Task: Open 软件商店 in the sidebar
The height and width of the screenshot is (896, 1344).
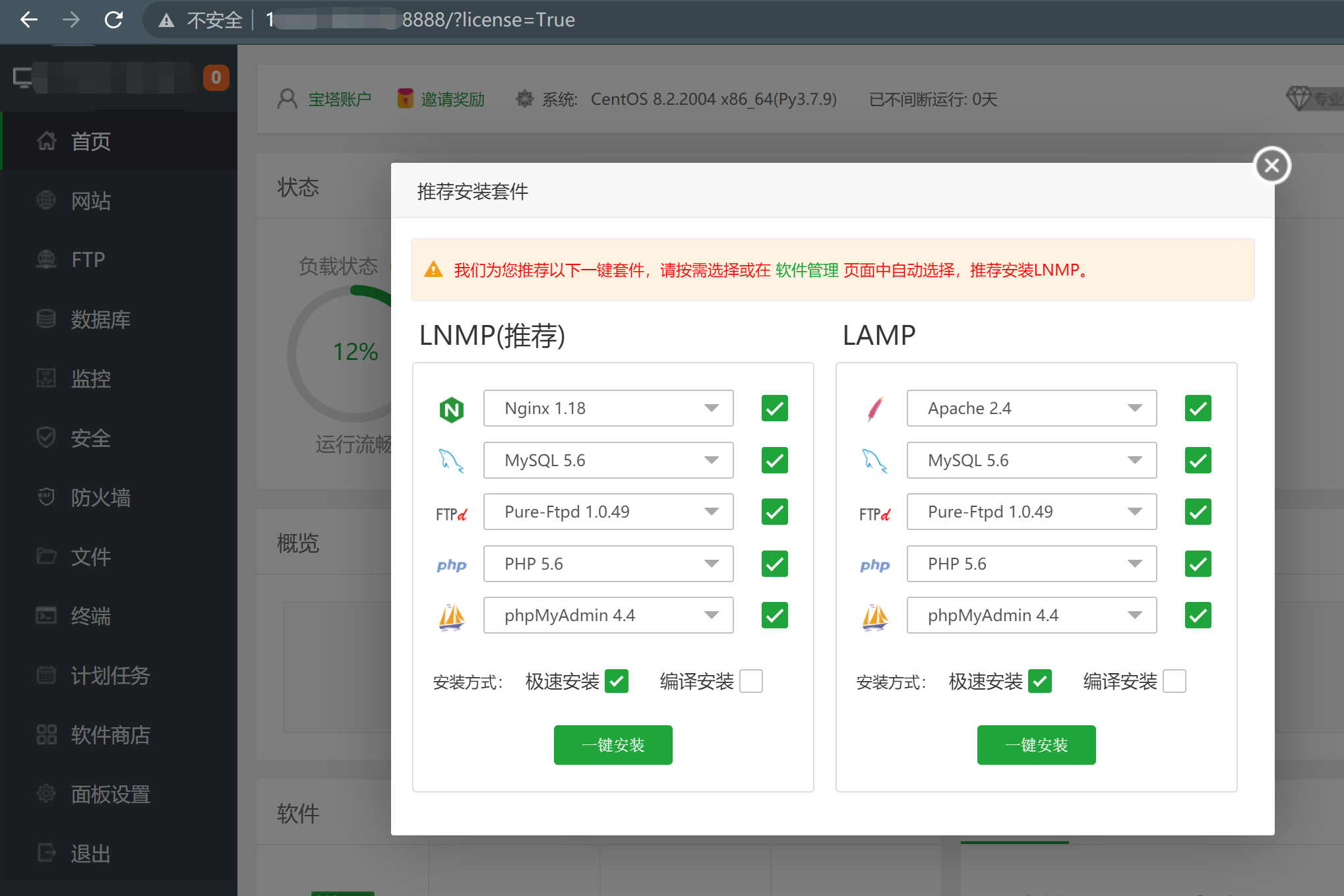Action: (119, 734)
